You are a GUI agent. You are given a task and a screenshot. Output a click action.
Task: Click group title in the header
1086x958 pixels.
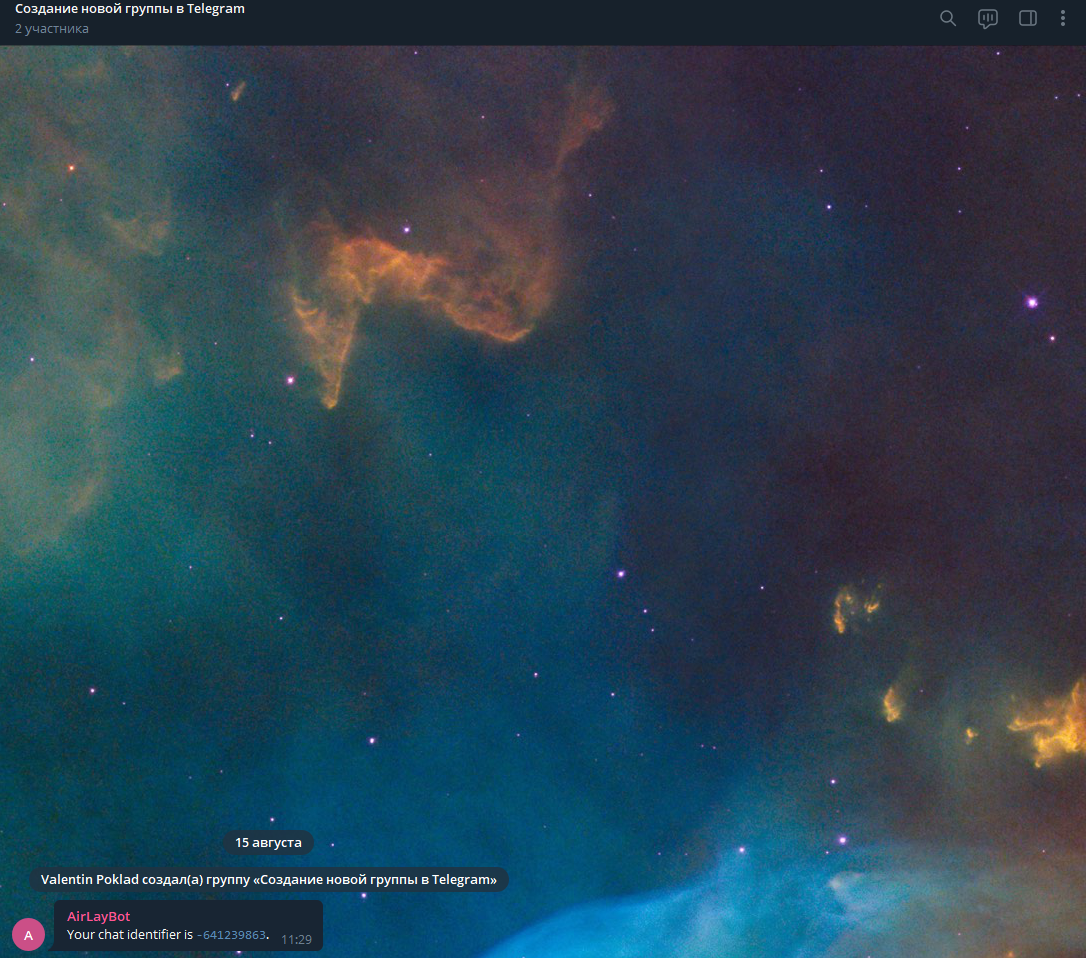(x=130, y=9)
